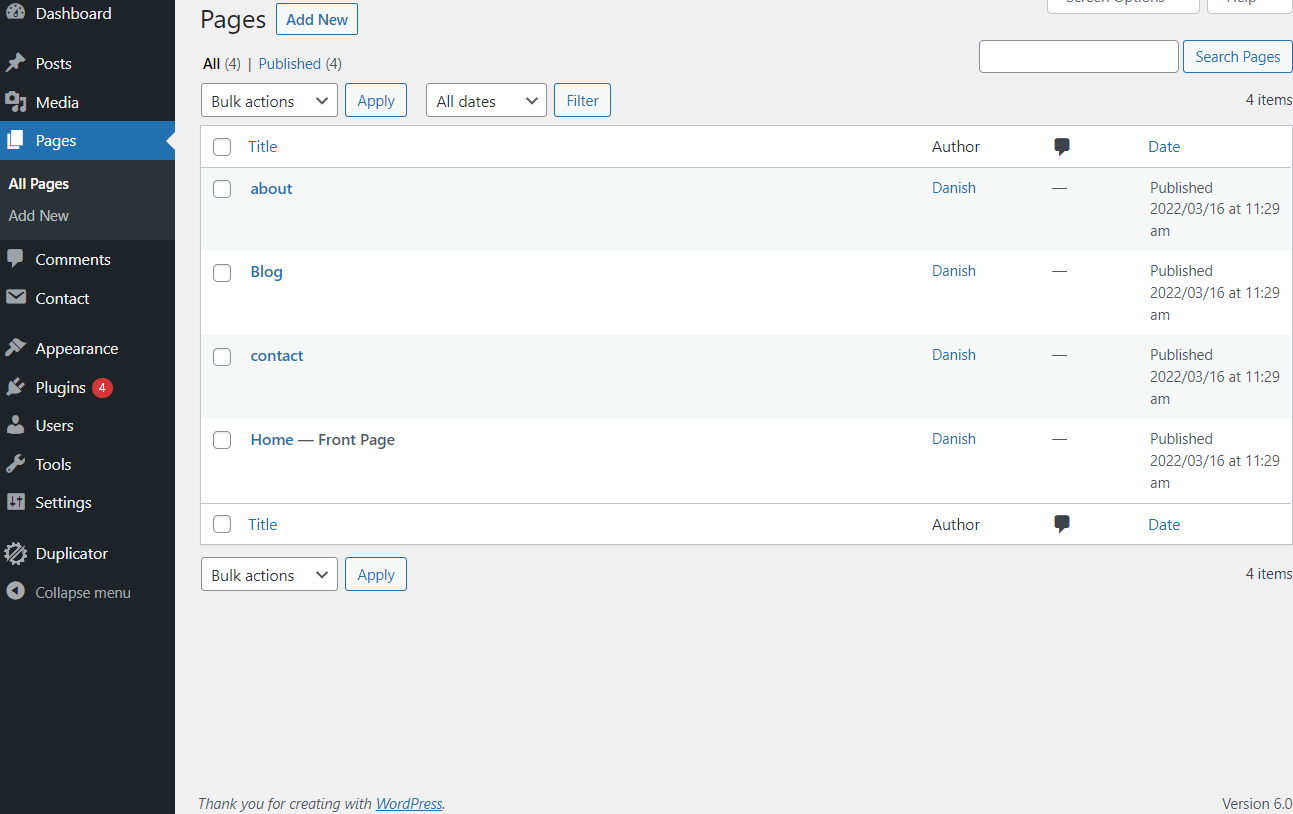This screenshot has width=1293, height=814.
Task: Click the Dashboard gauge icon
Action: pos(15,13)
